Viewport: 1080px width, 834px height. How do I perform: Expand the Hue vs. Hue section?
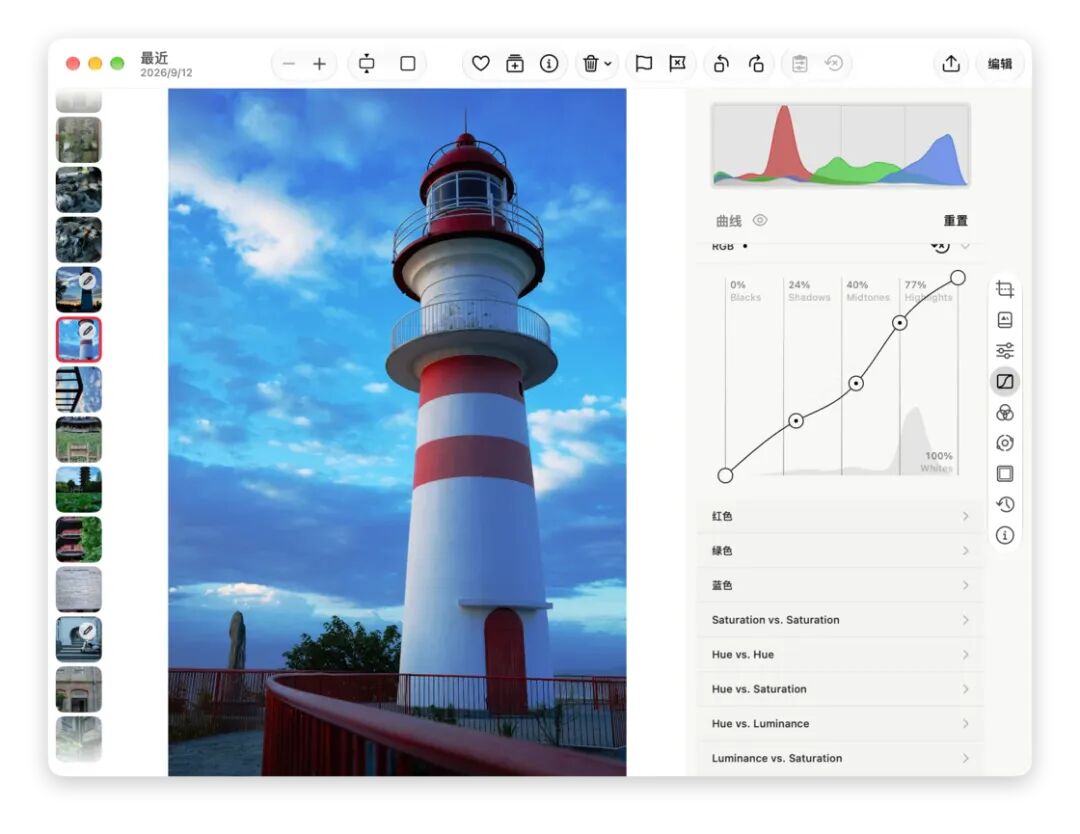point(840,654)
